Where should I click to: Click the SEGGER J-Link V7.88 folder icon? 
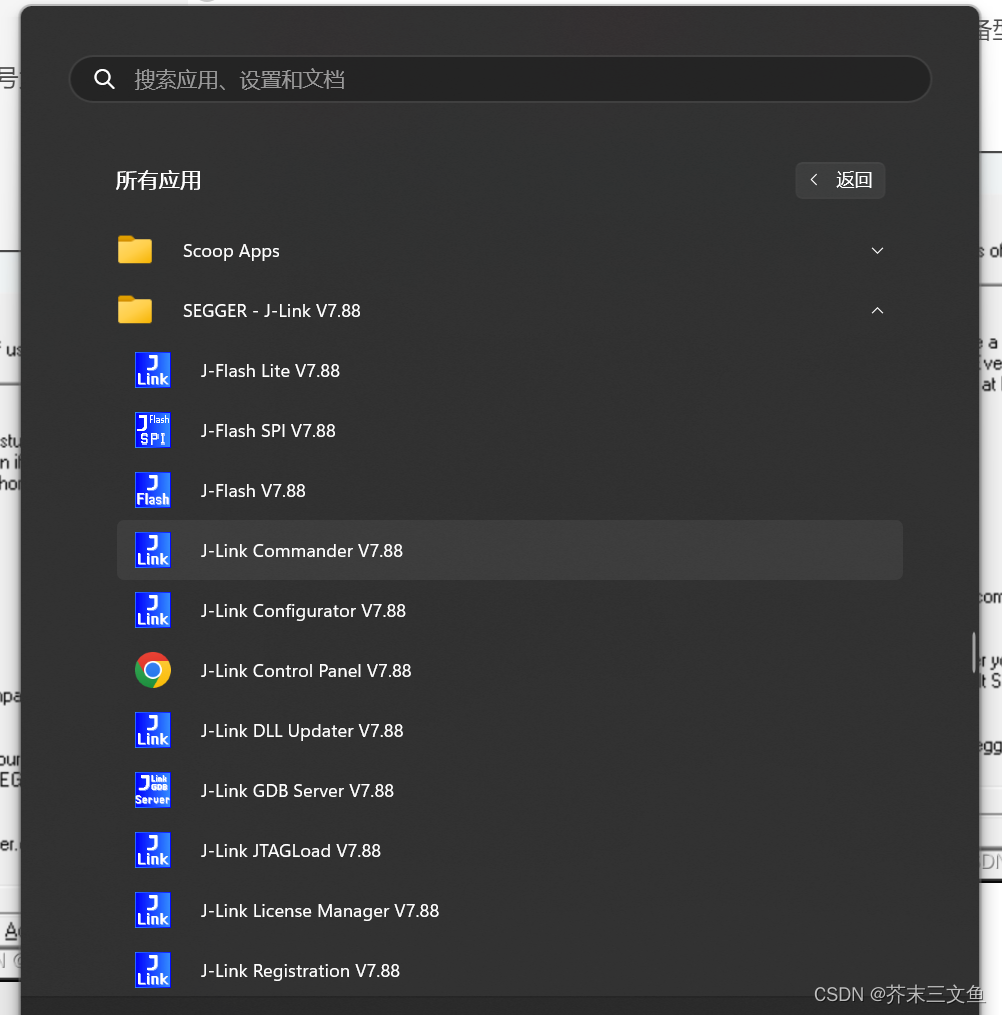pos(135,310)
